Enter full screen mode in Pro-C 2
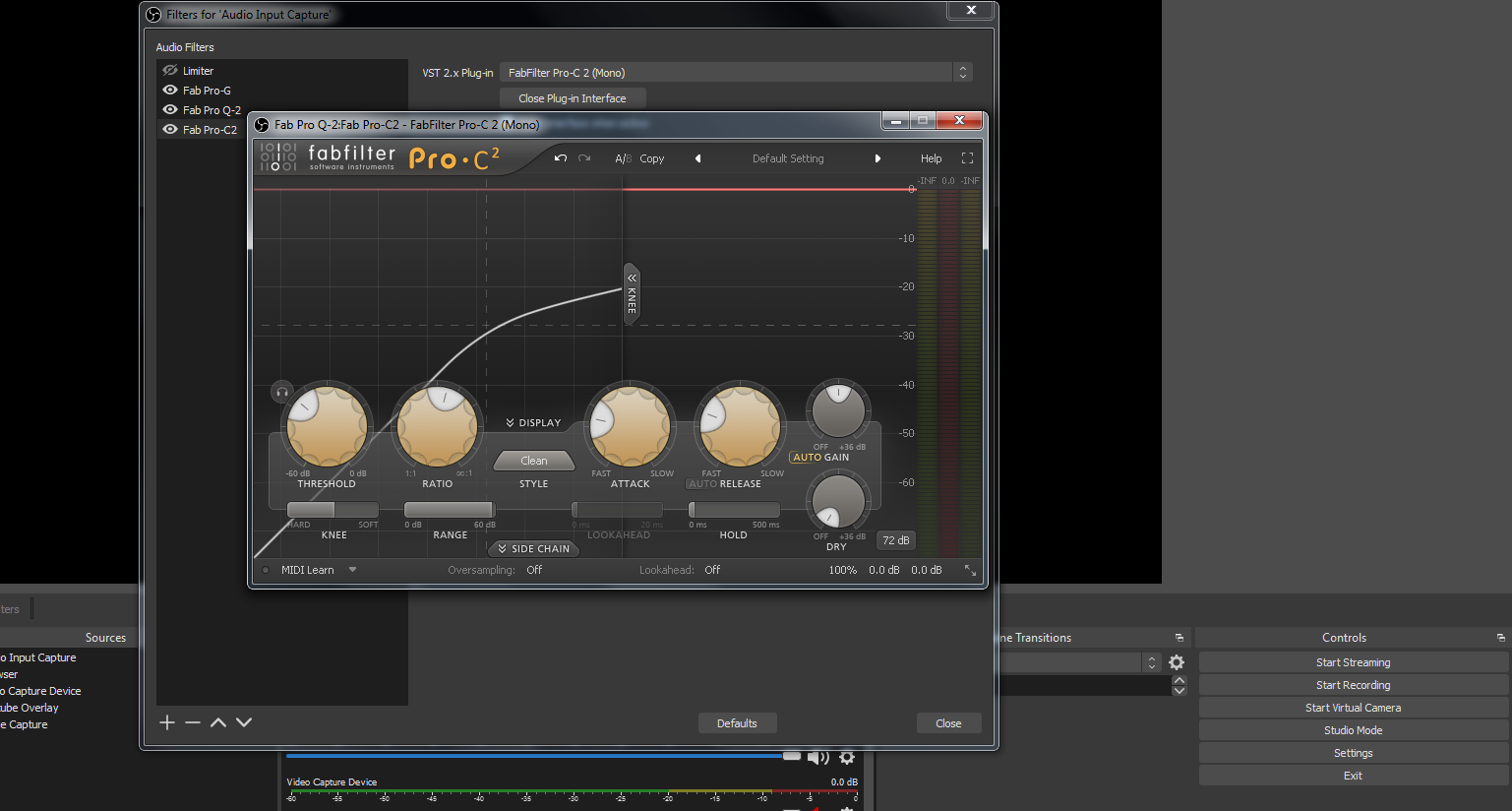The height and width of the screenshot is (811, 1512). click(967, 158)
